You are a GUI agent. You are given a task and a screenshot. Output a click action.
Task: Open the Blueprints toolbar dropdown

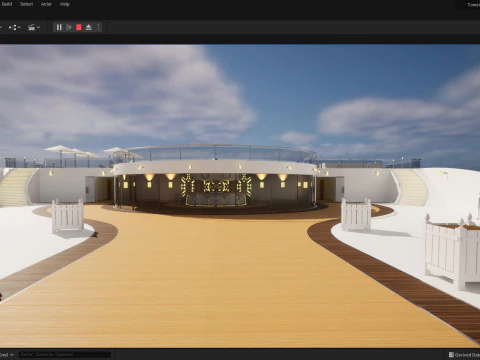pos(15,27)
